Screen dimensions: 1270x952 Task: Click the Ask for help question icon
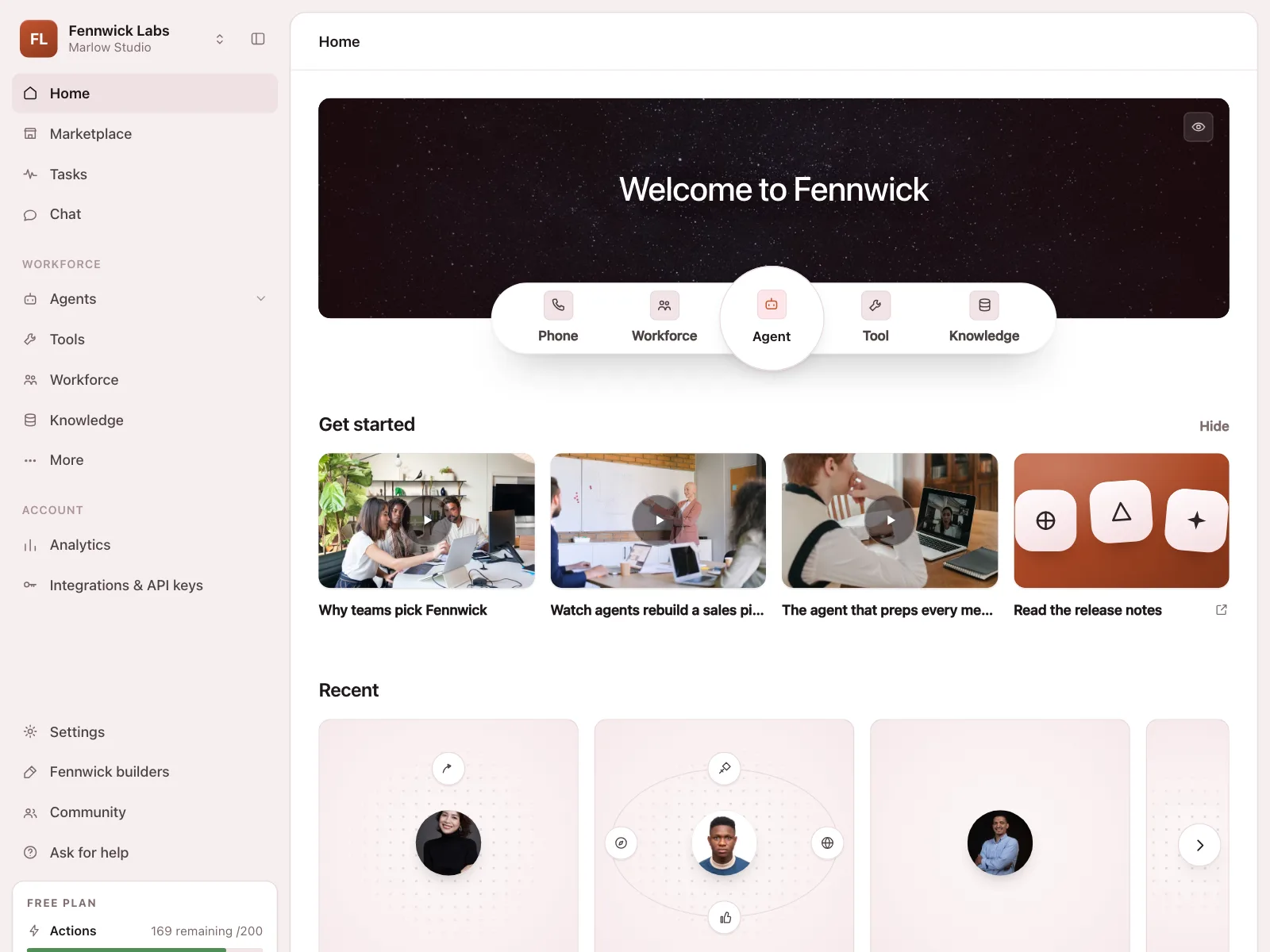click(30, 853)
